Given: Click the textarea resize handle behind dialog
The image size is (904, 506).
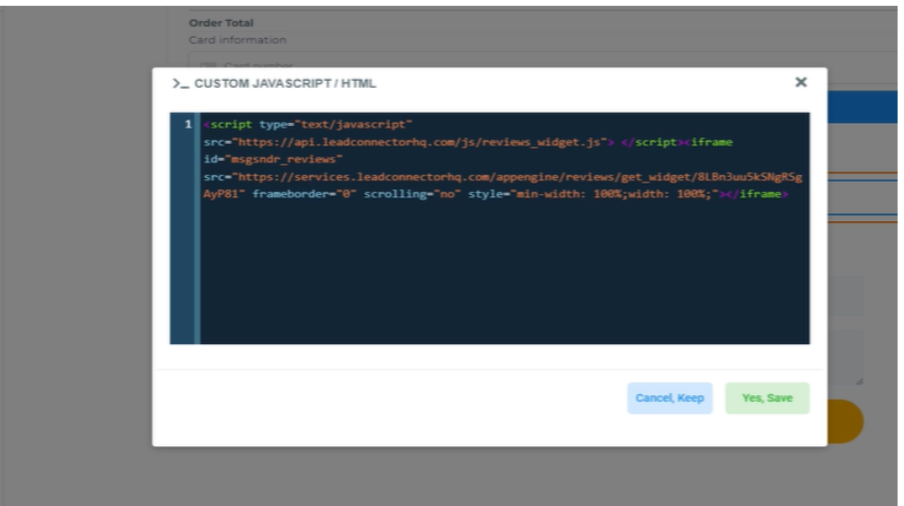Looking at the screenshot, I should (857, 380).
